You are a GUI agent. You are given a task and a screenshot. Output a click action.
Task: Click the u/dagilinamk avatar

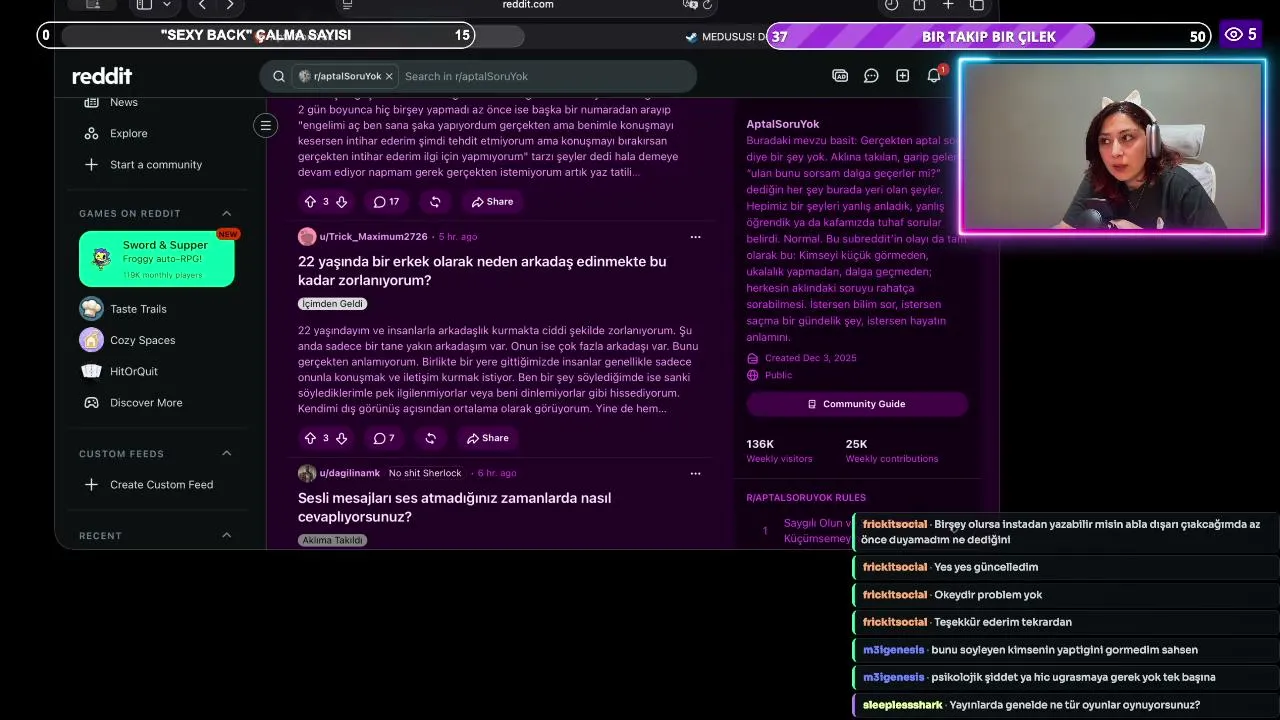(x=307, y=473)
